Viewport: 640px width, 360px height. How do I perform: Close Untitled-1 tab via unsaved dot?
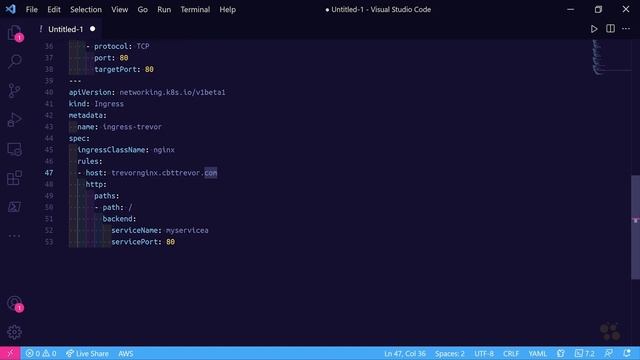(x=93, y=29)
